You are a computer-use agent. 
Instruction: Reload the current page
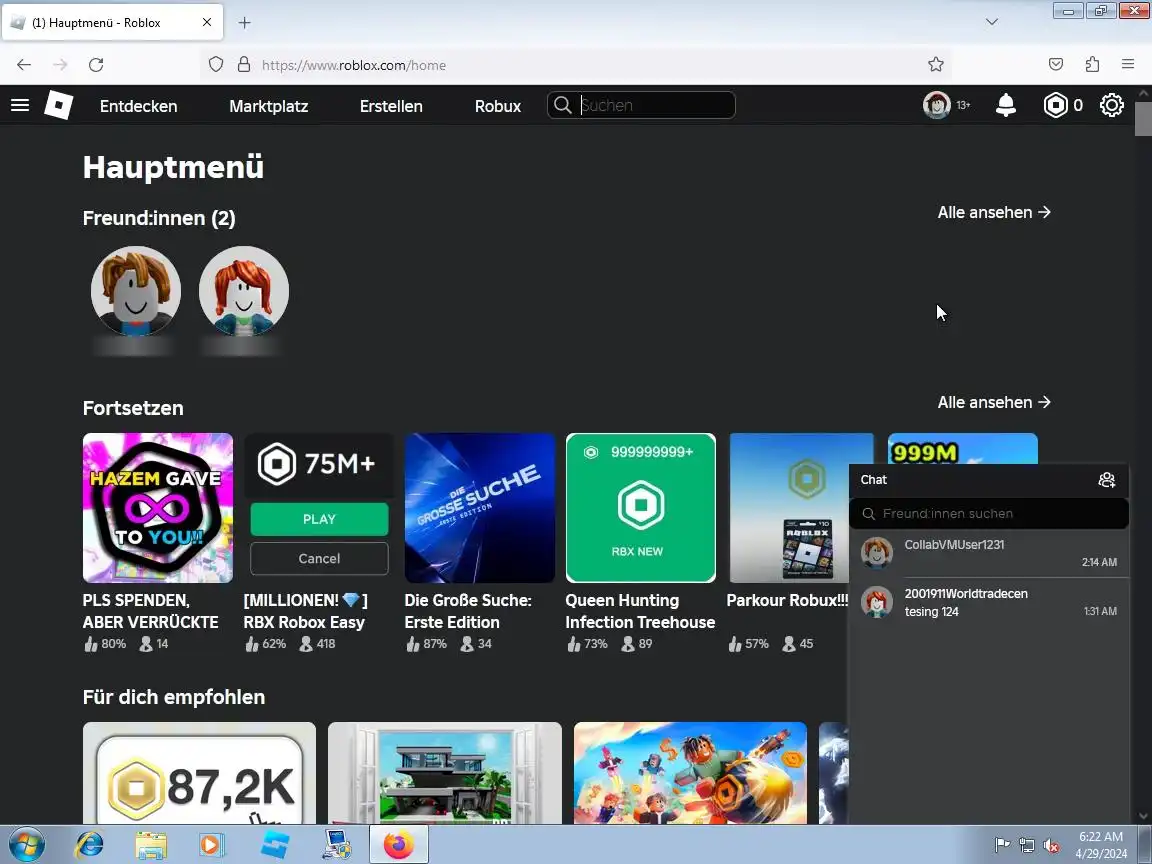click(96, 65)
